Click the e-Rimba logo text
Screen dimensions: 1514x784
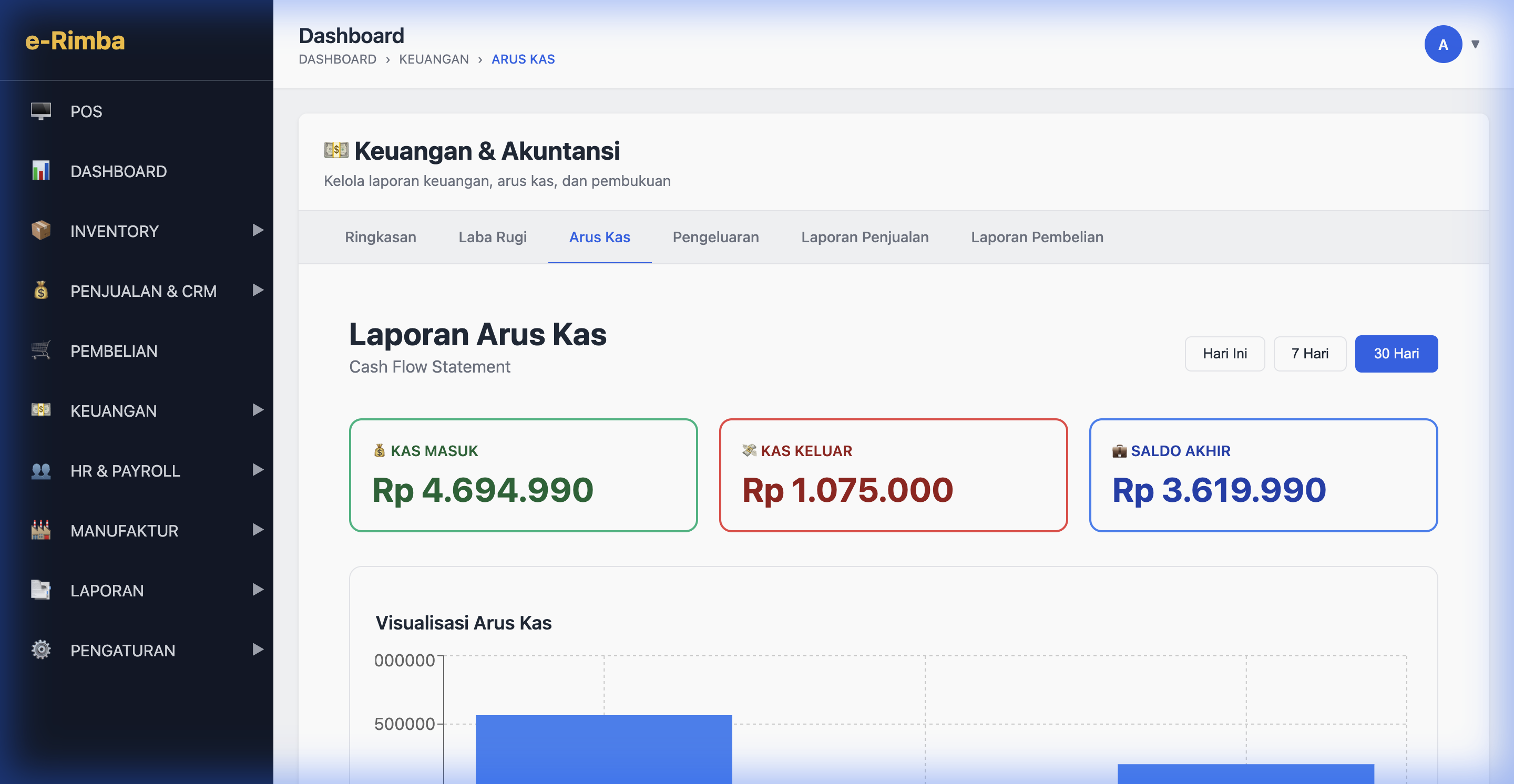75,40
